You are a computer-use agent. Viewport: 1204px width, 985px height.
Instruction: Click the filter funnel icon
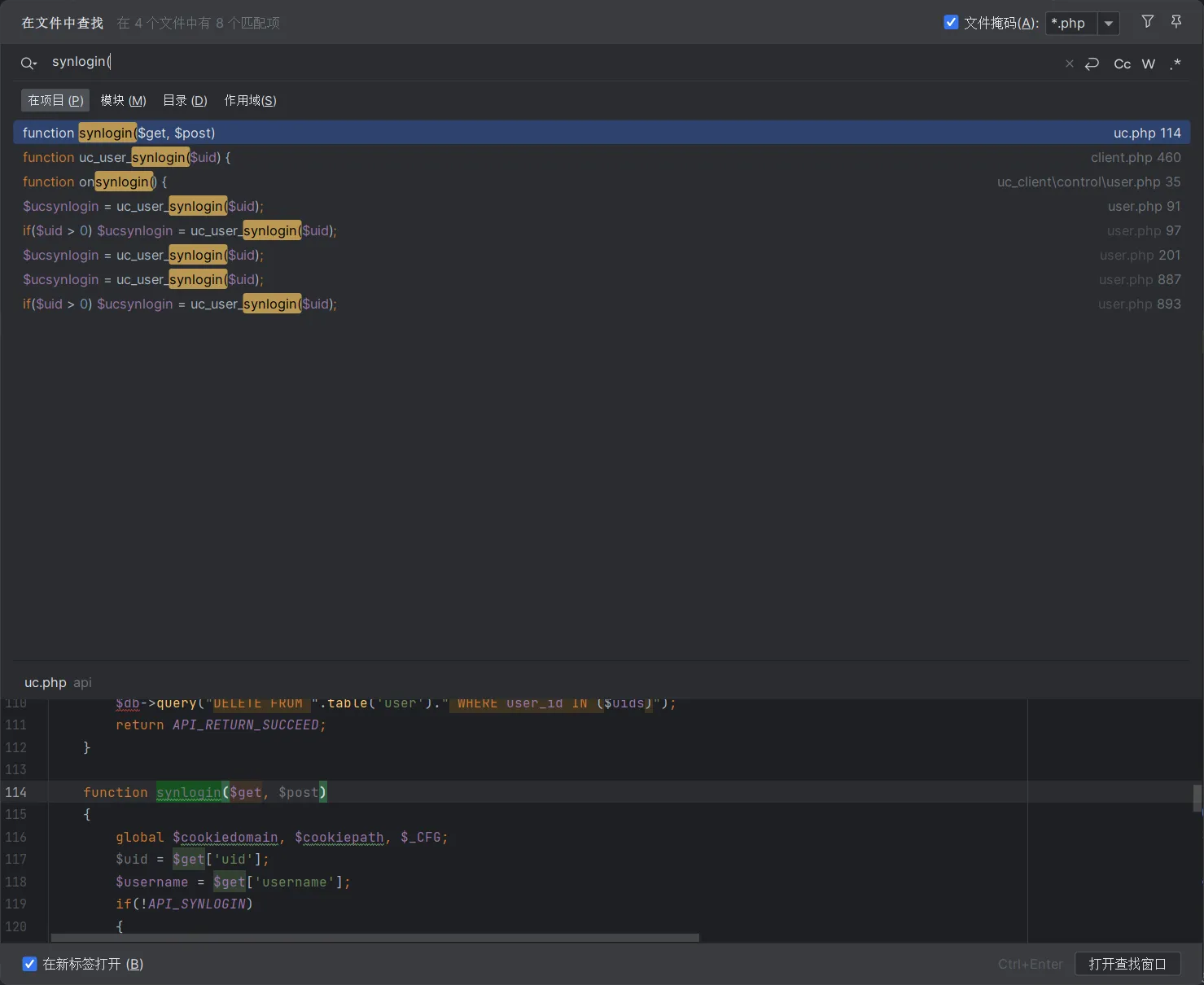1147,22
